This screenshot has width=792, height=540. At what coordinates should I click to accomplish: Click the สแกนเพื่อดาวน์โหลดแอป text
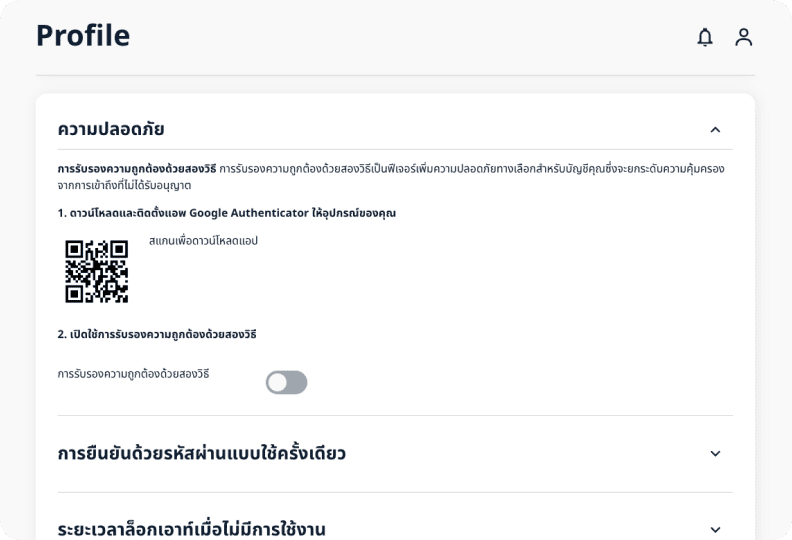pyautogui.click(x=203, y=241)
